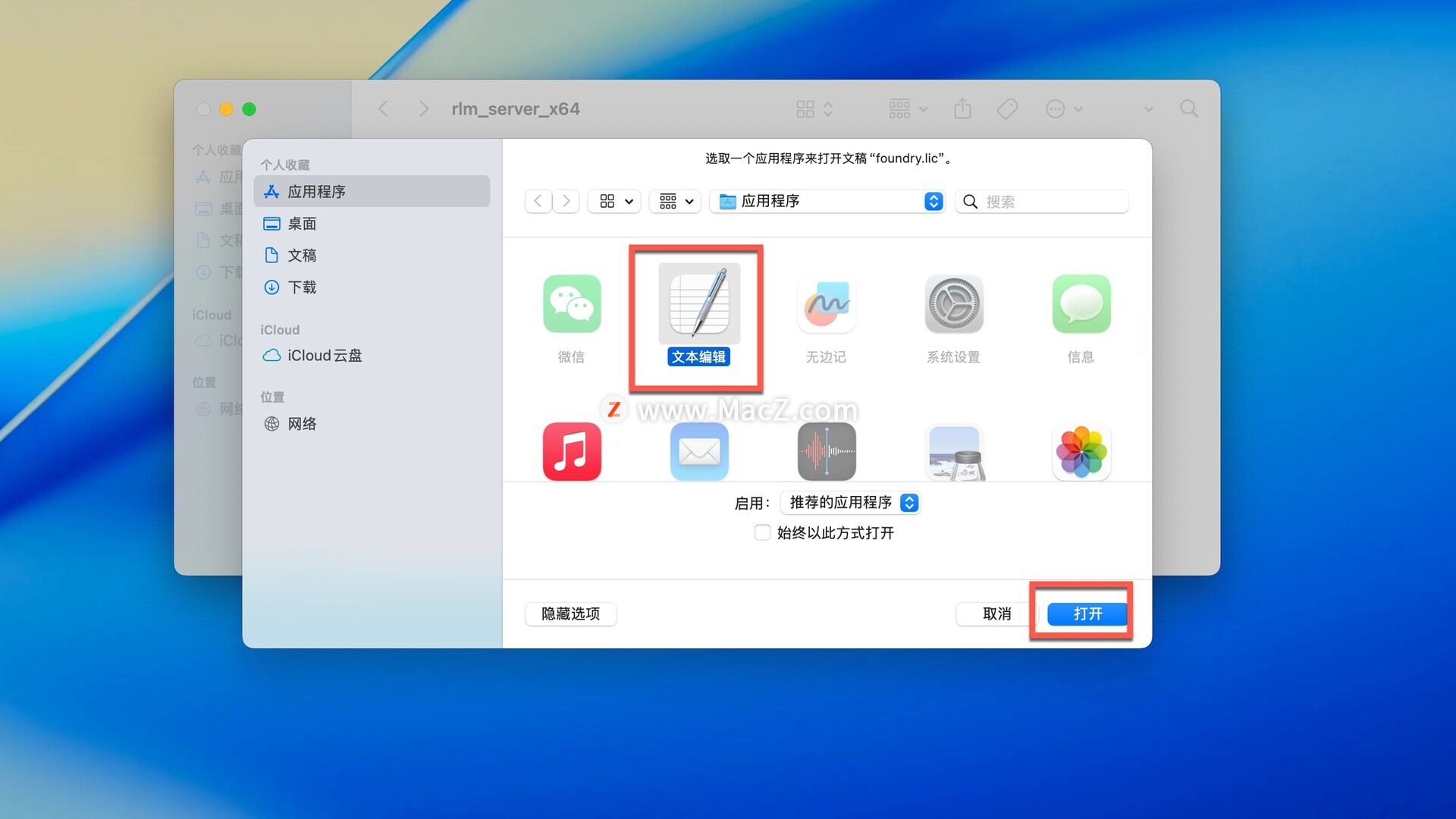Image resolution: width=1456 pixels, height=819 pixels.
Task: Click the Finder green zoom button
Action: click(x=249, y=109)
